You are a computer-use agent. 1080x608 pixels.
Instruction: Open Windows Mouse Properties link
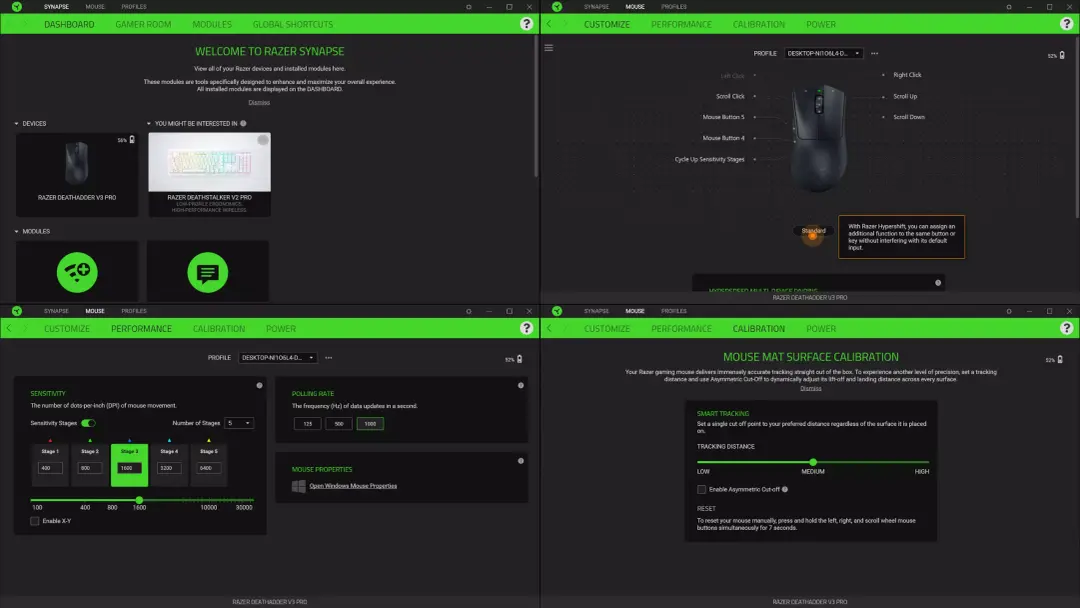click(x=353, y=486)
